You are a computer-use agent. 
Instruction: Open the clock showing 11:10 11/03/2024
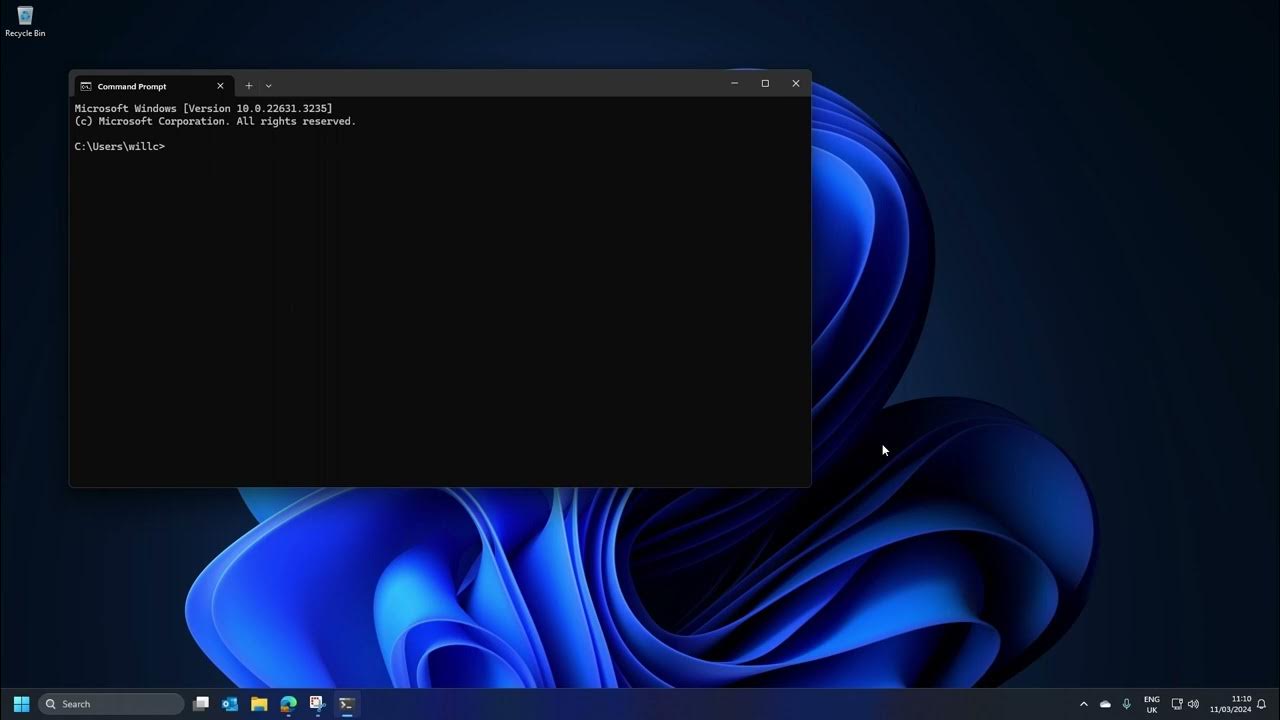pyautogui.click(x=1230, y=704)
